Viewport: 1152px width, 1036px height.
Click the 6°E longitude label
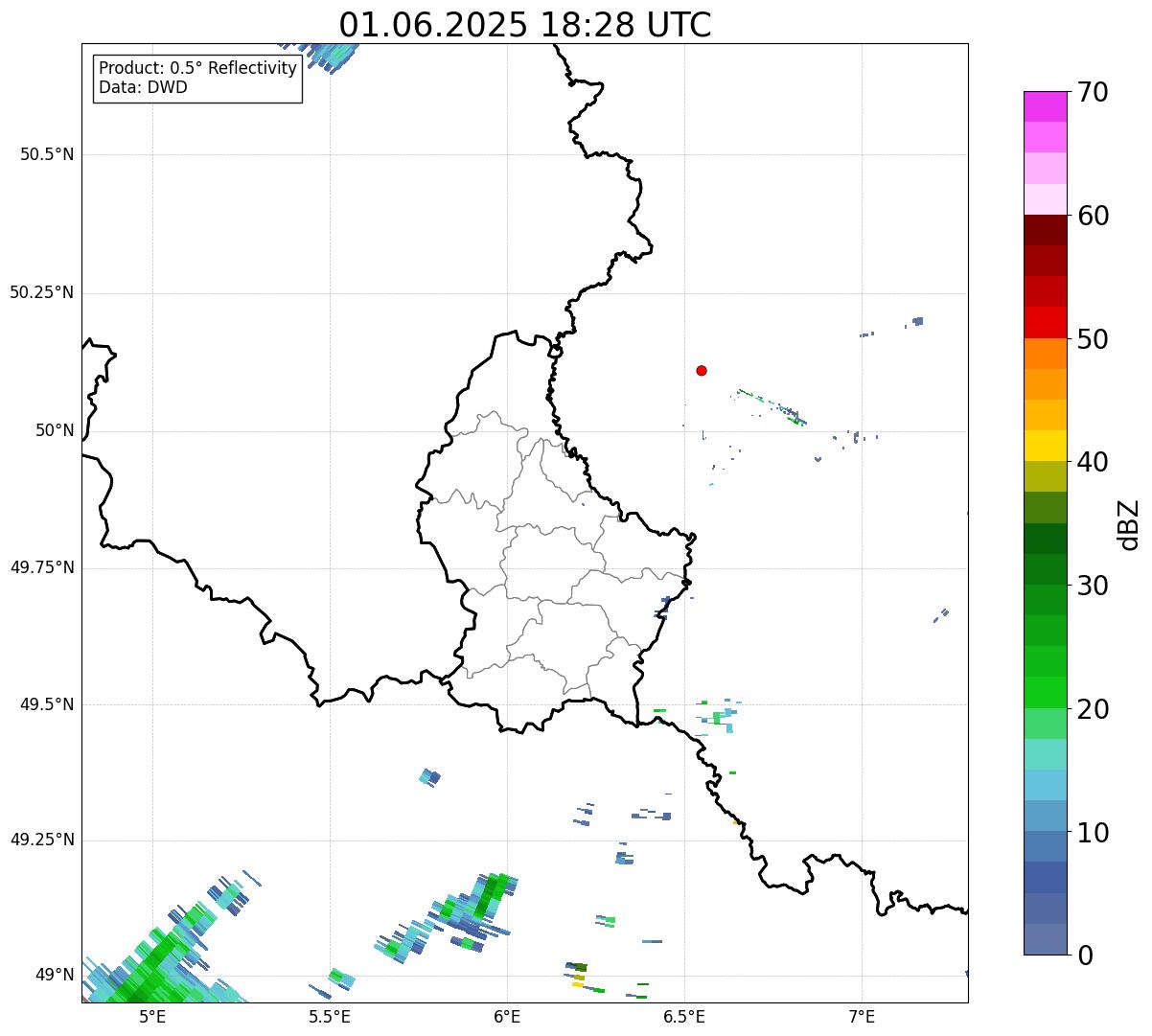(507, 1016)
